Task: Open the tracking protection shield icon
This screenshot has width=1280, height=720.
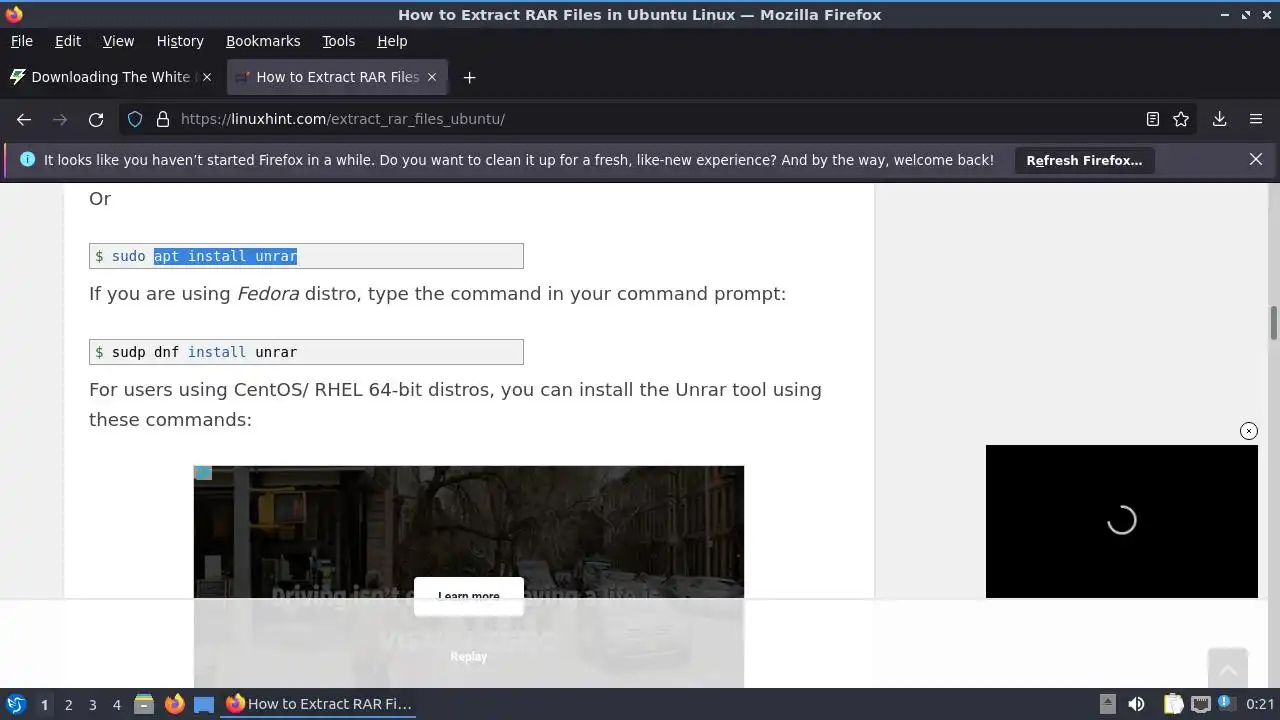Action: 135,119
